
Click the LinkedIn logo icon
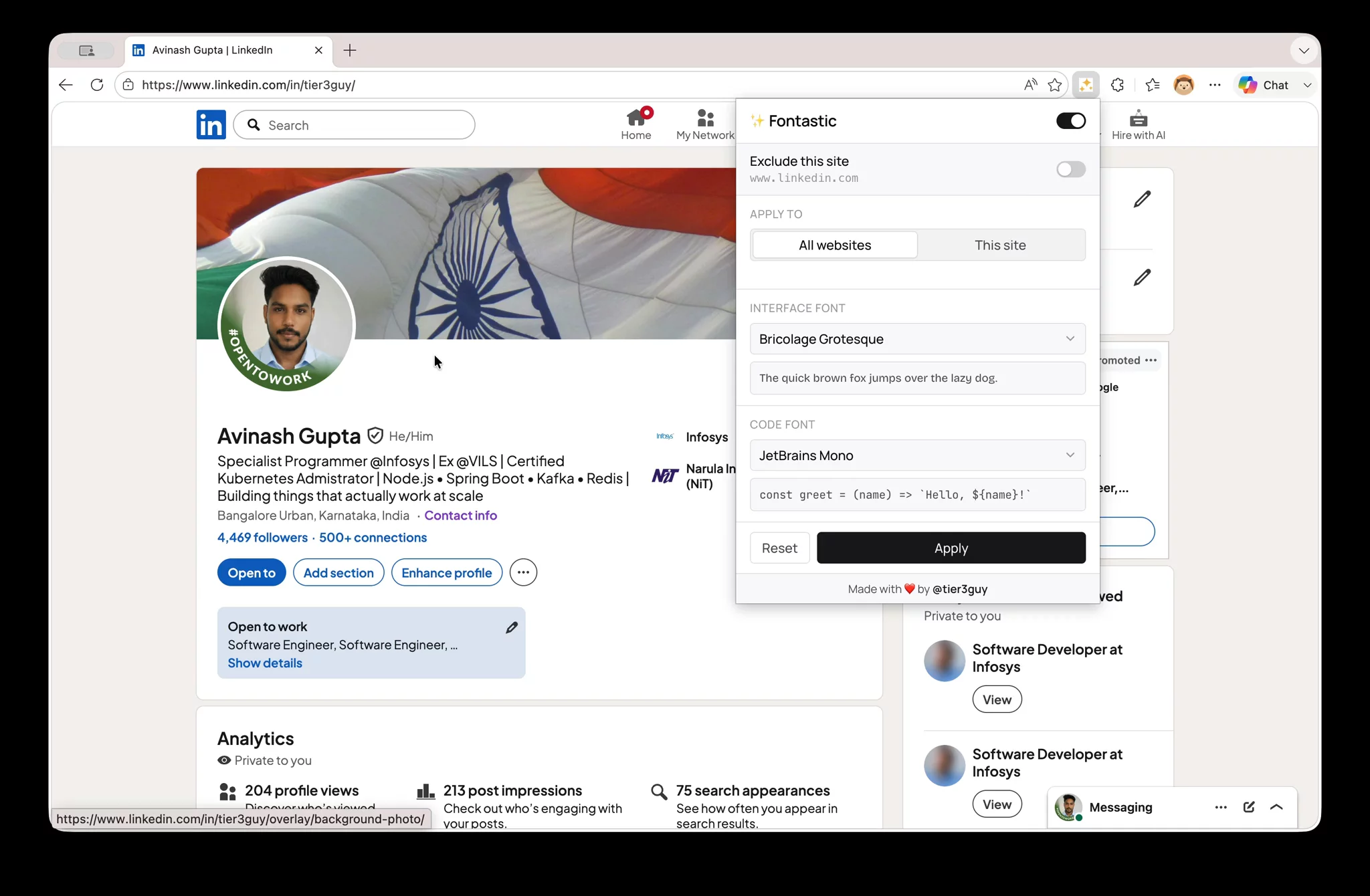click(211, 125)
